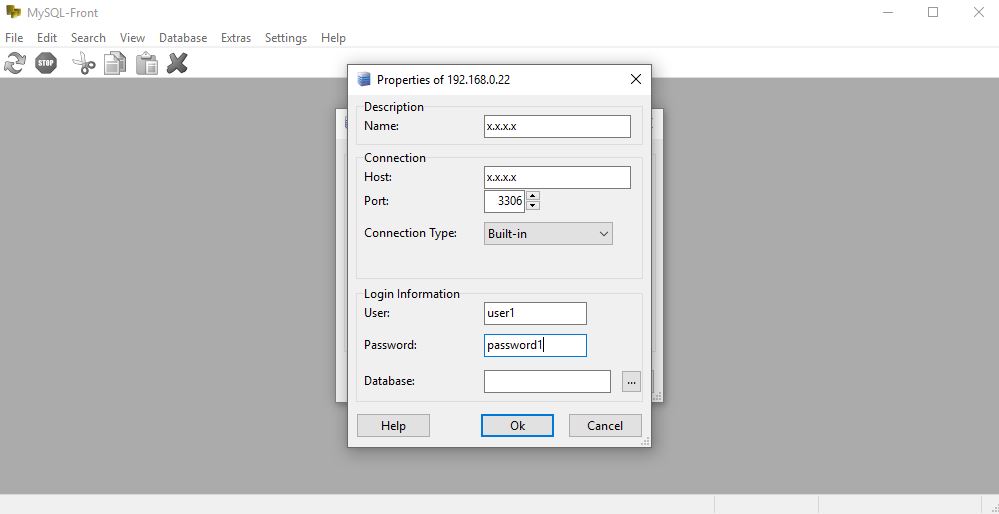Click the Help button in dialog
This screenshot has height=514, width=999.
[x=393, y=425]
